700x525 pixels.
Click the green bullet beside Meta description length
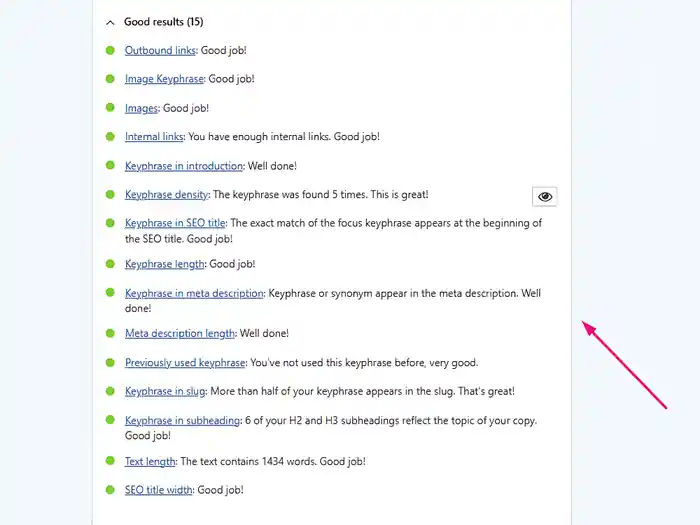(x=110, y=333)
